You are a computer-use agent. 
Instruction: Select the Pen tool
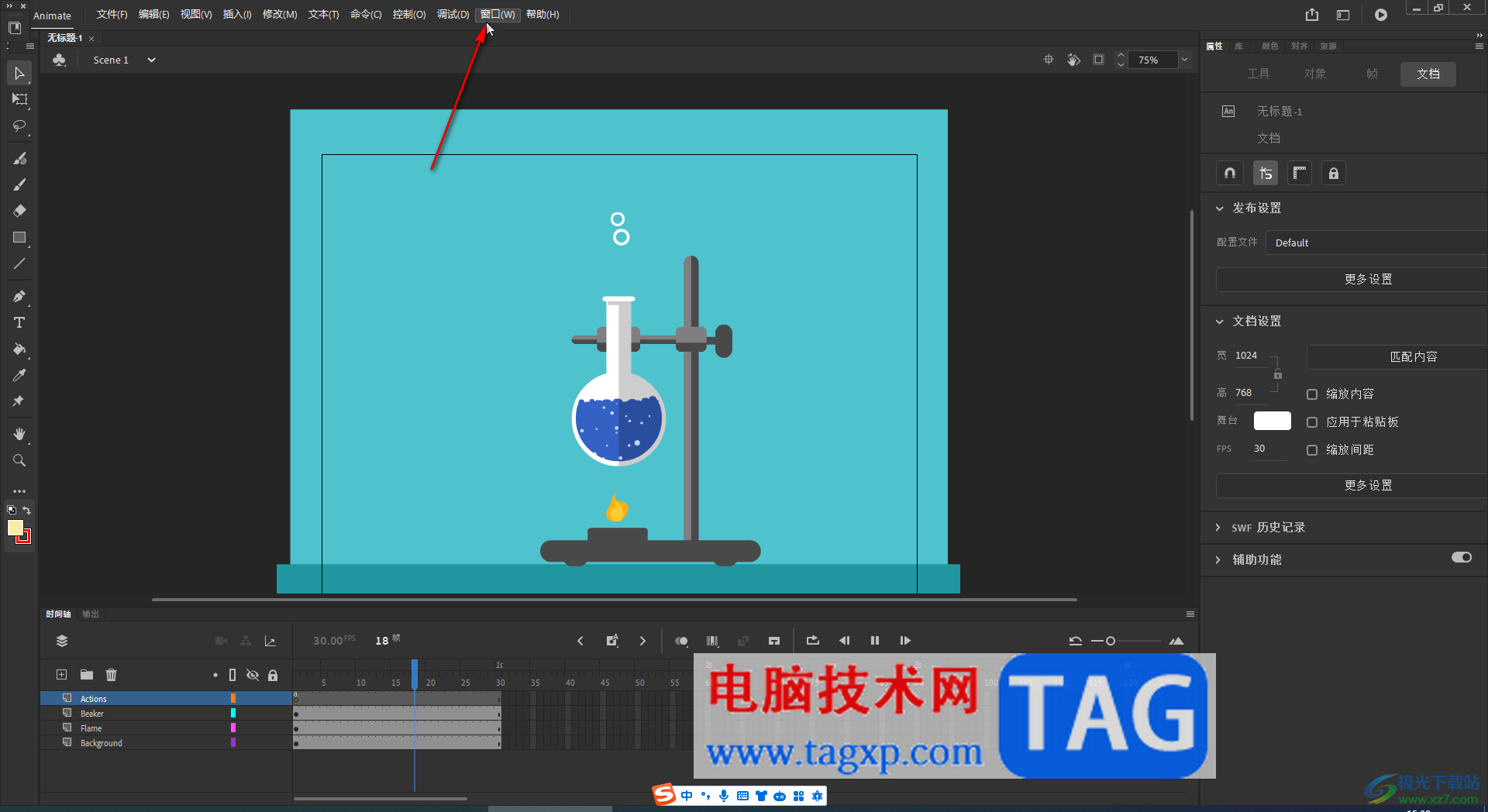[19, 296]
